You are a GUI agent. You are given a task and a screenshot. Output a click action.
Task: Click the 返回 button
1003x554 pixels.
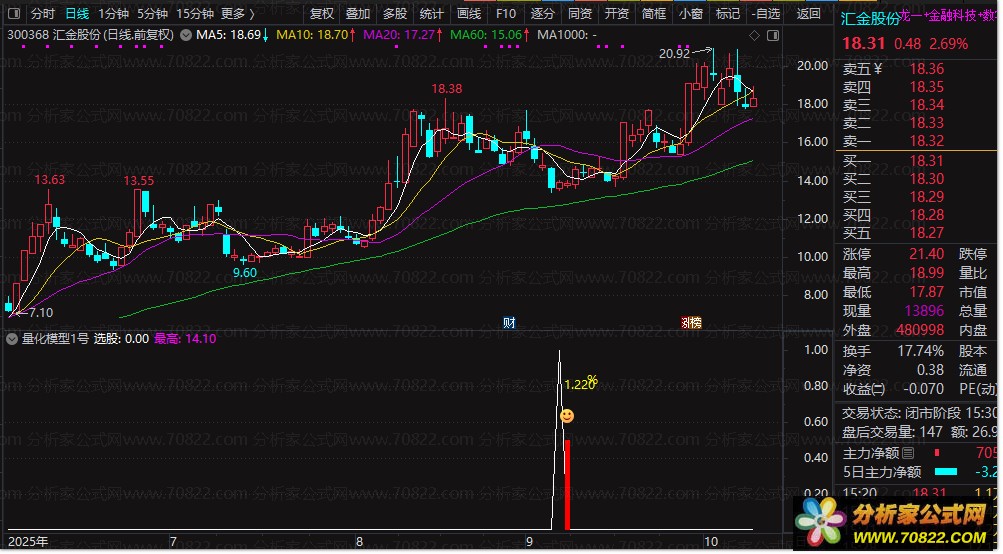(x=808, y=14)
